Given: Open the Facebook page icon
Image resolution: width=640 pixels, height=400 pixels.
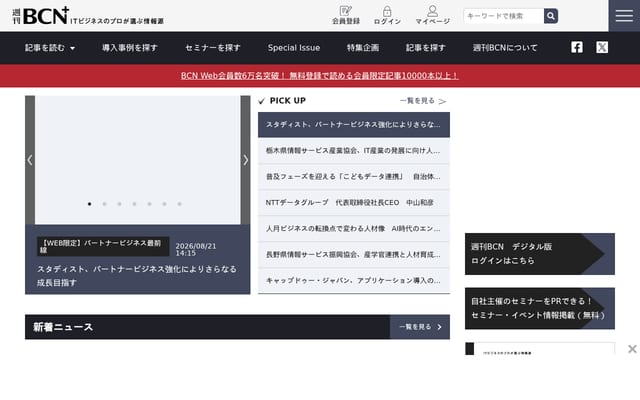Looking at the screenshot, I should pos(577,47).
